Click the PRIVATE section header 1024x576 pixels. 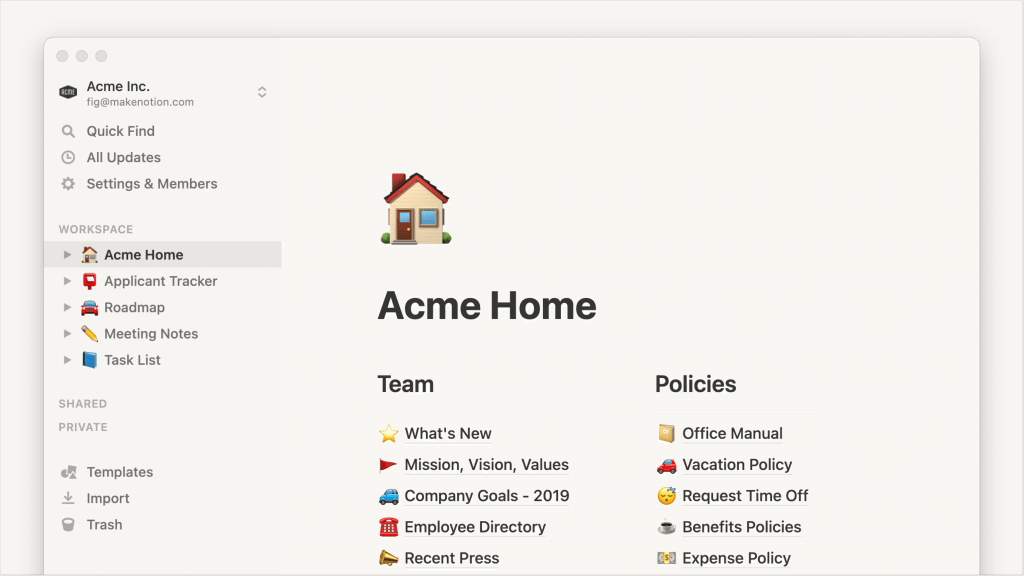[x=83, y=427]
